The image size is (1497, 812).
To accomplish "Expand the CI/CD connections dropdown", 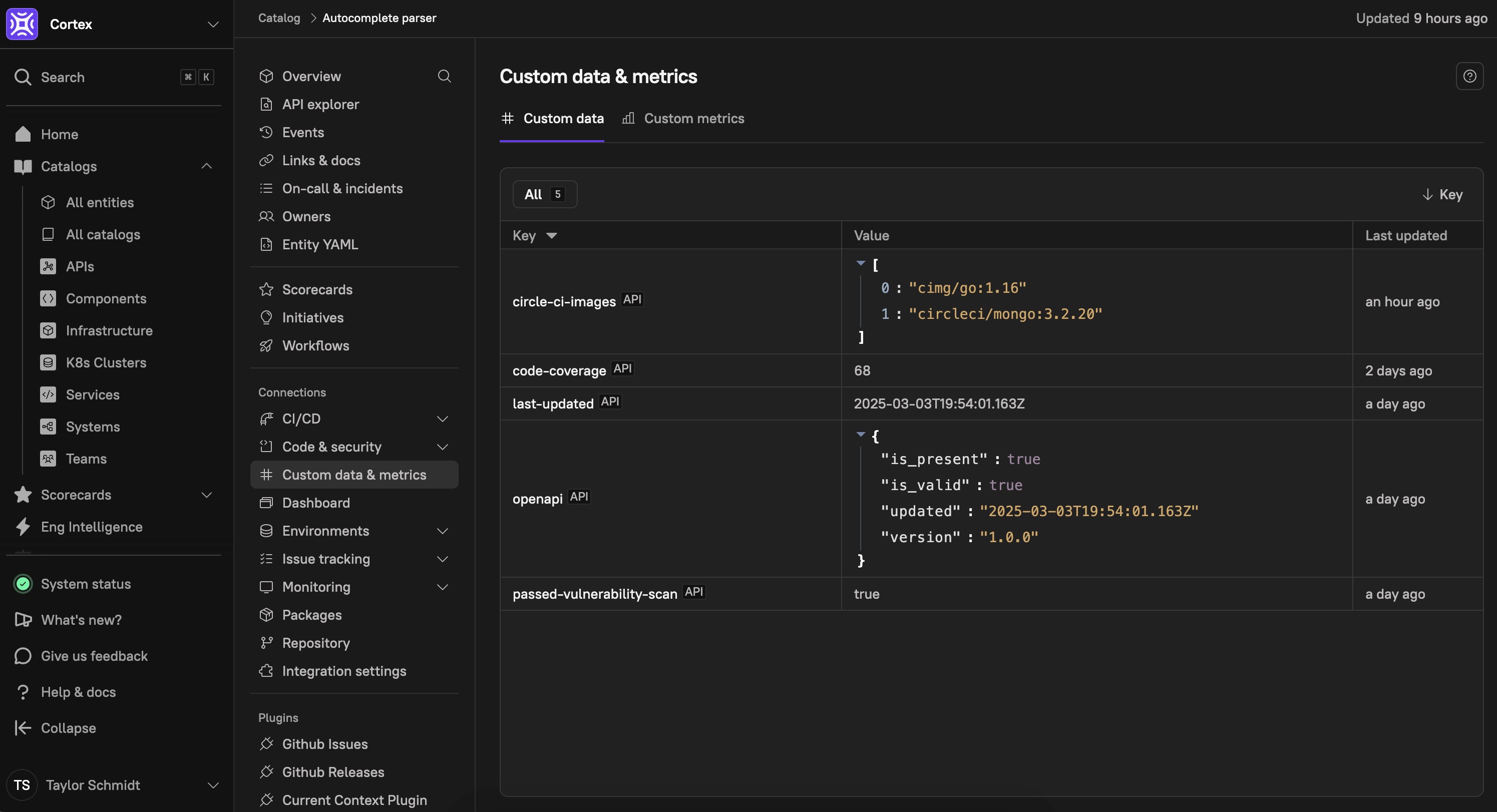I will (442, 419).
